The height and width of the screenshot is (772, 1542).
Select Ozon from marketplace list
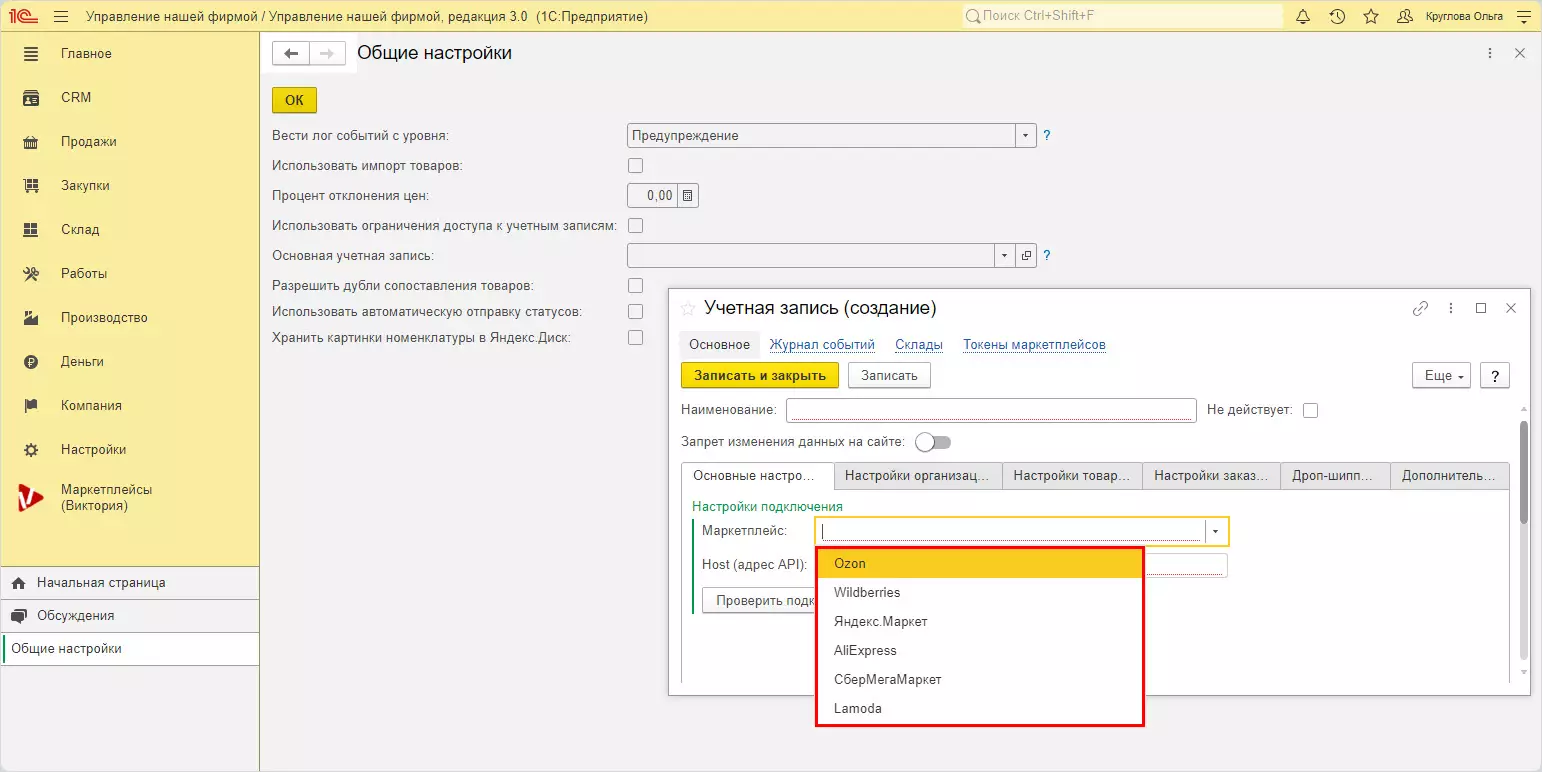[x=980, y=564]
